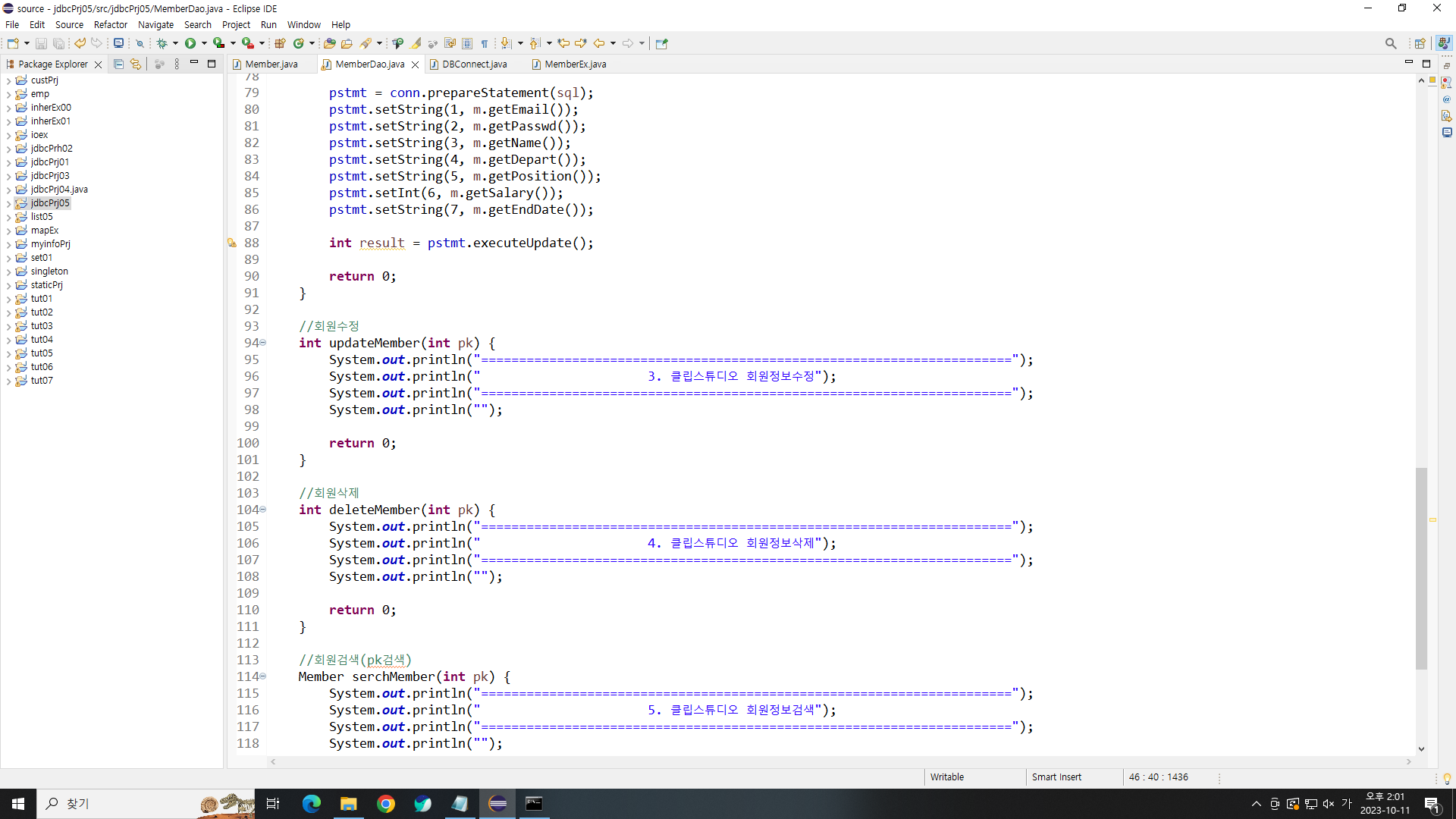Toggle Link with Editor in Package Explorer

click(136, 64)
